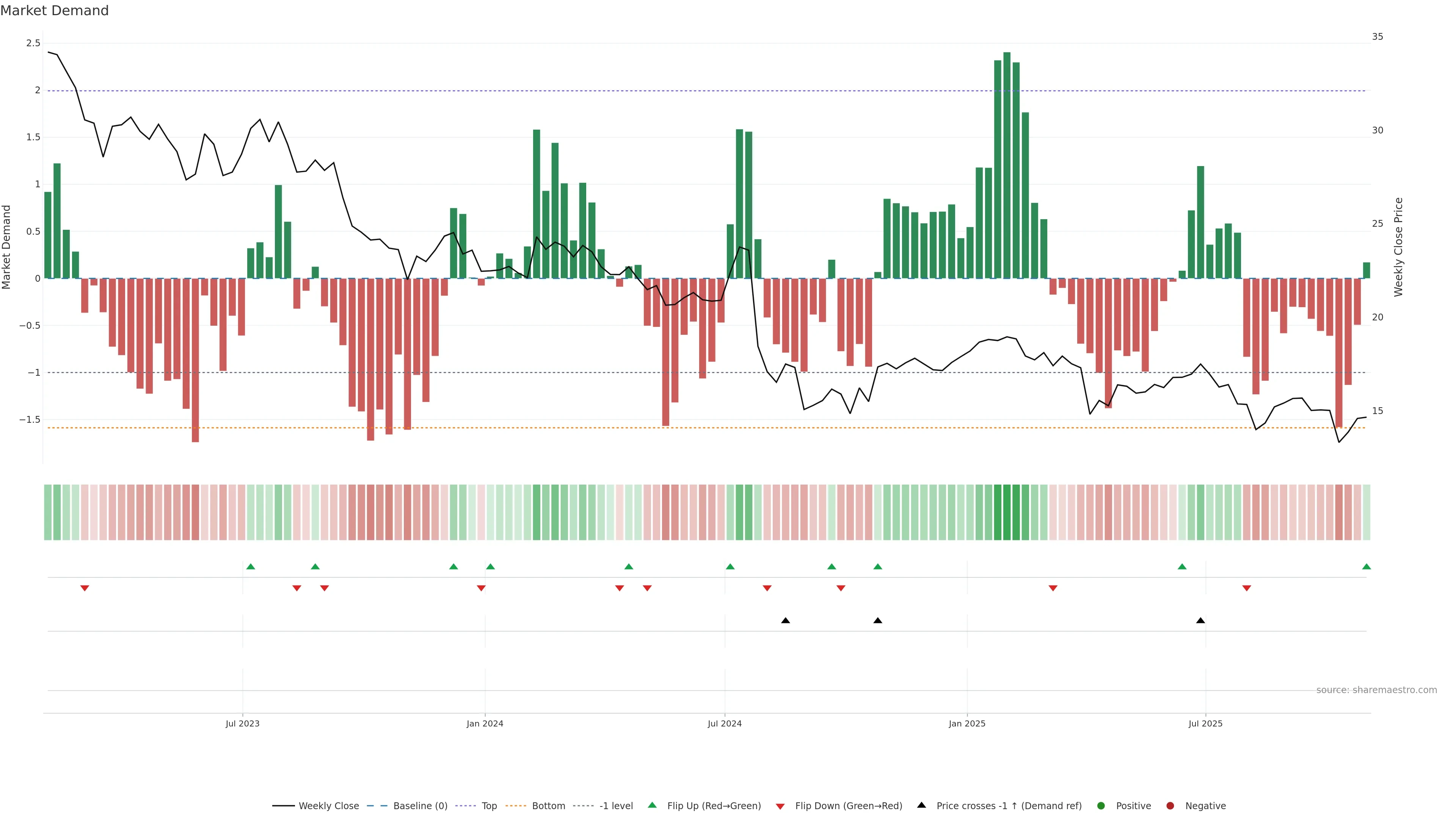Hide the -1 level legend entry
Screen dimensions: 1456x819
(615, 806)
